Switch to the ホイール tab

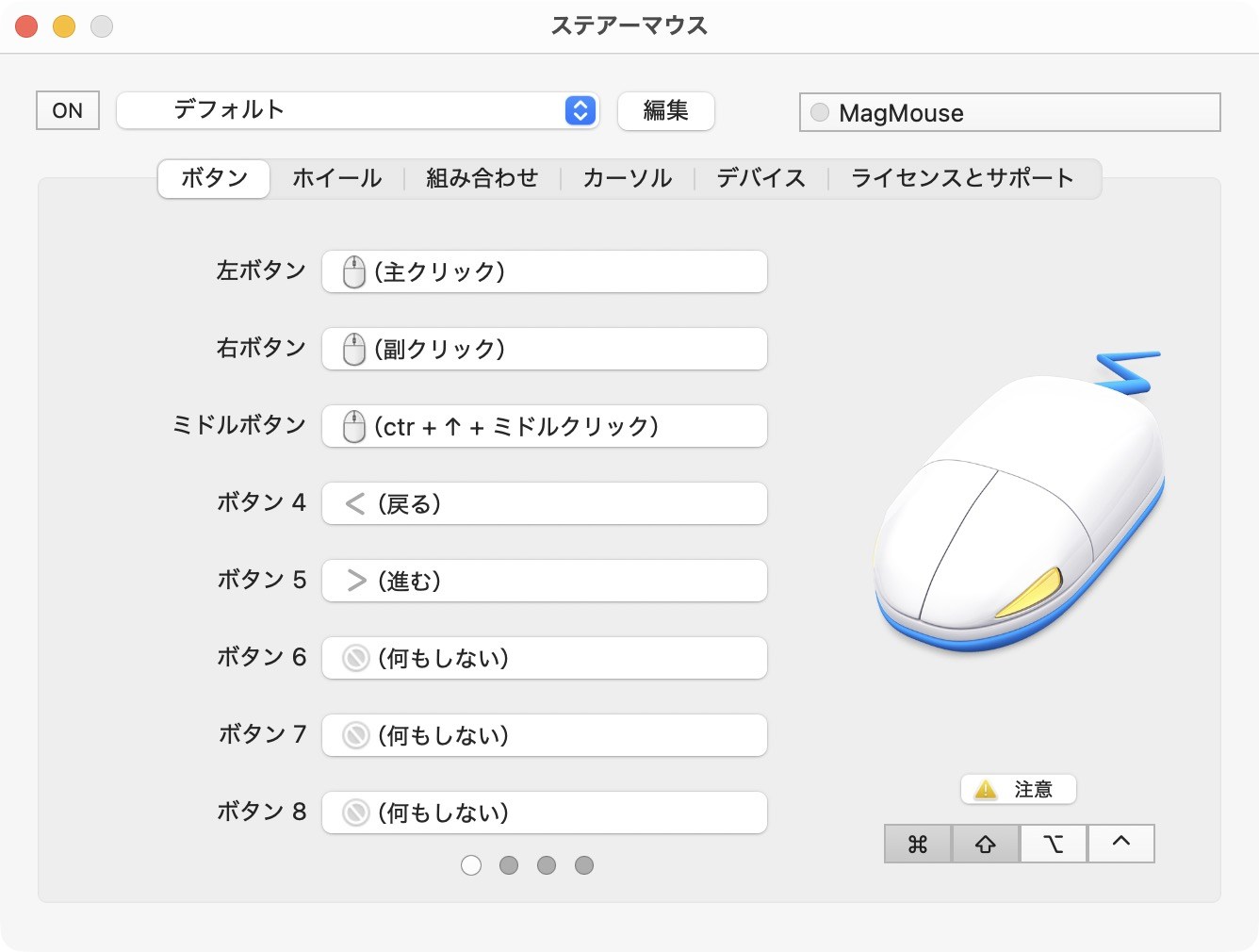point(336,178)
